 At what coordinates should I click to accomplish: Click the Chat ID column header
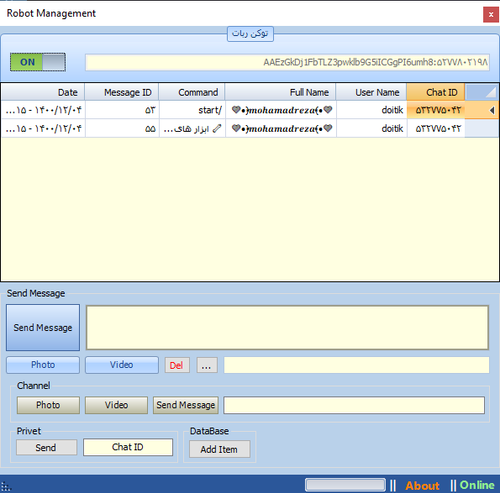[x=436, y=92]
